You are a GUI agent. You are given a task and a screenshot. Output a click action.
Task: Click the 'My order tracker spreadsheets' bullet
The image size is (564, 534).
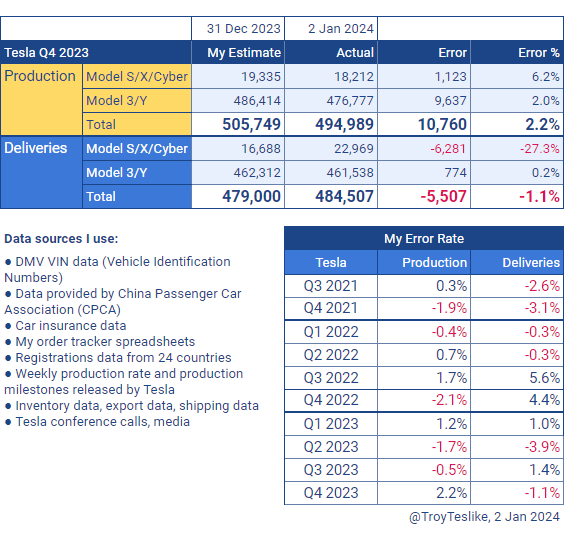100,342
